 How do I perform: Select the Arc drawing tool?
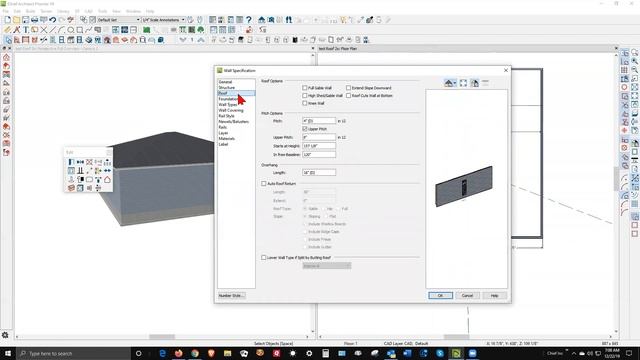click(x=62, y=30)
